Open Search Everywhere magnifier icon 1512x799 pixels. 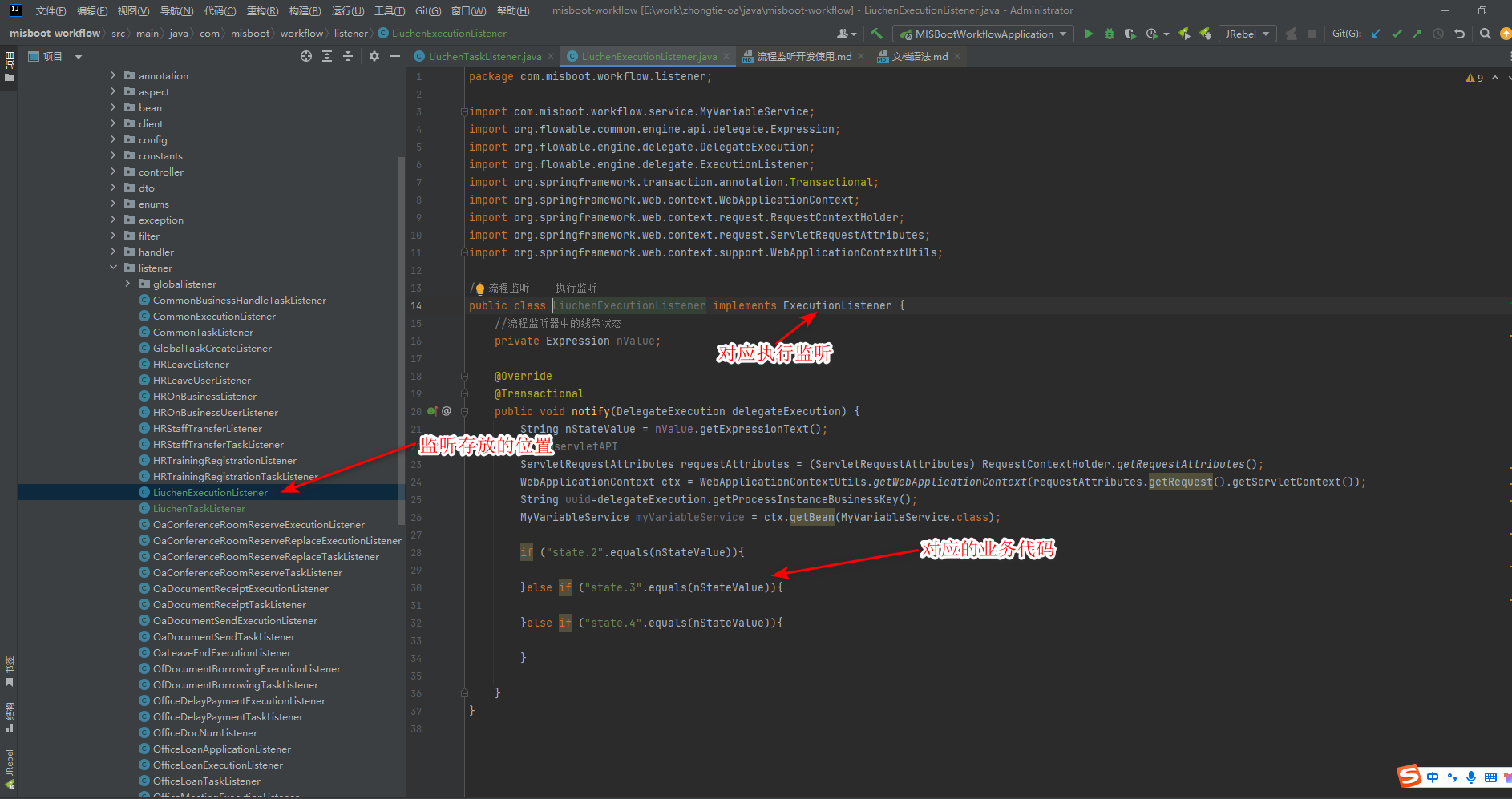[x=1486, y=34]
